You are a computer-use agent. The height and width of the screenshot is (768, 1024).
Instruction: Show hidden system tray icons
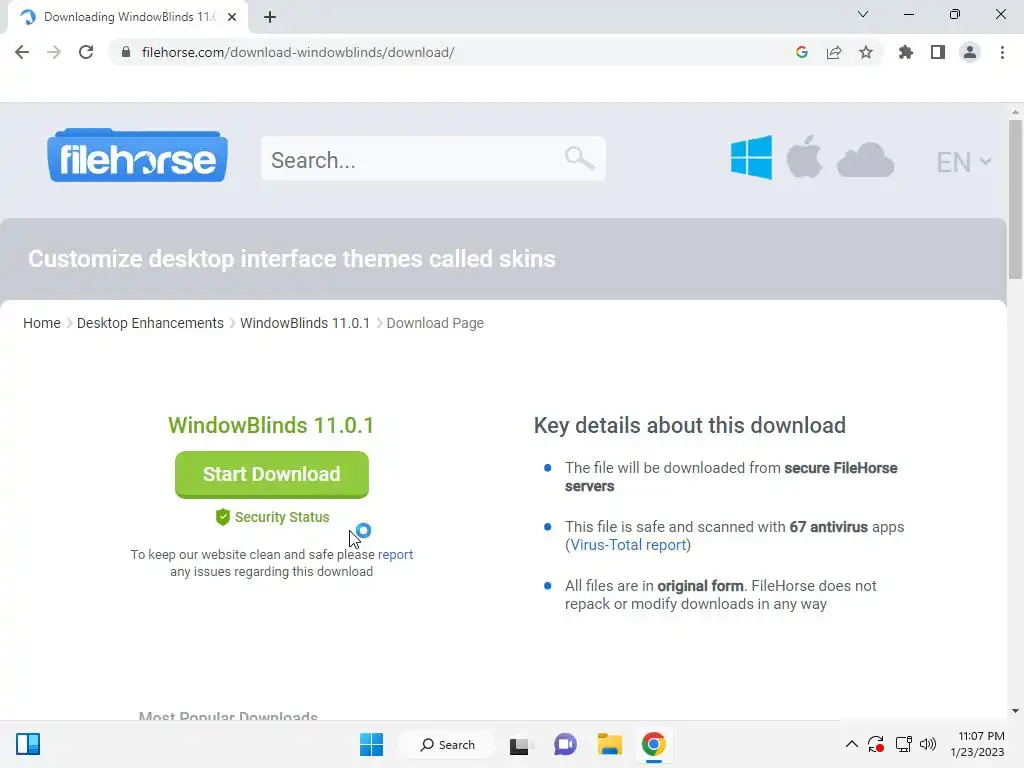point(852,744)
